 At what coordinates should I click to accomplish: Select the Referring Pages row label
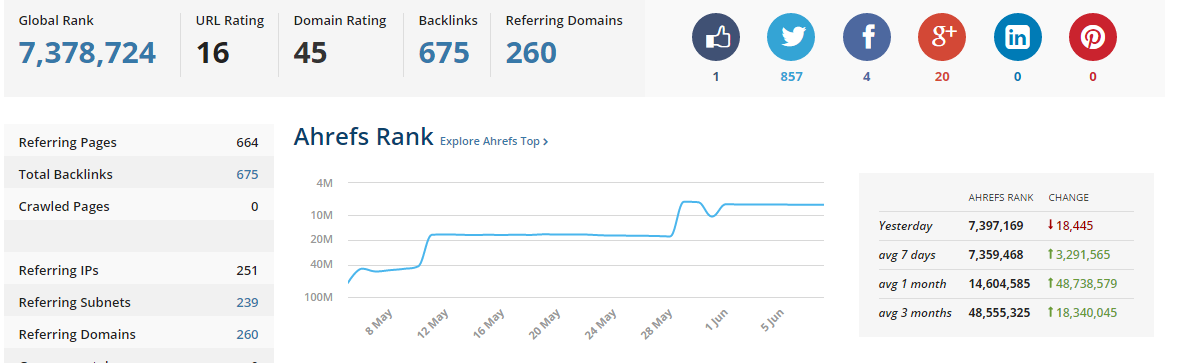click(x=68, y=143)
